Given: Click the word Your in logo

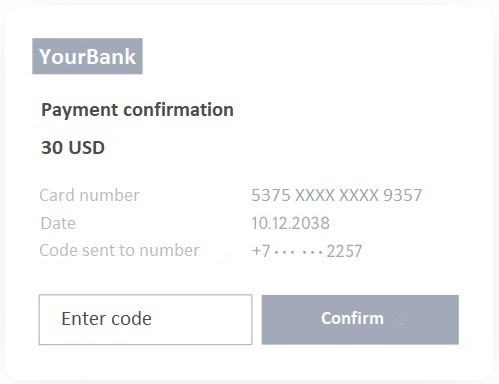Looking at the screenshot, I should (x=62, y=56).
